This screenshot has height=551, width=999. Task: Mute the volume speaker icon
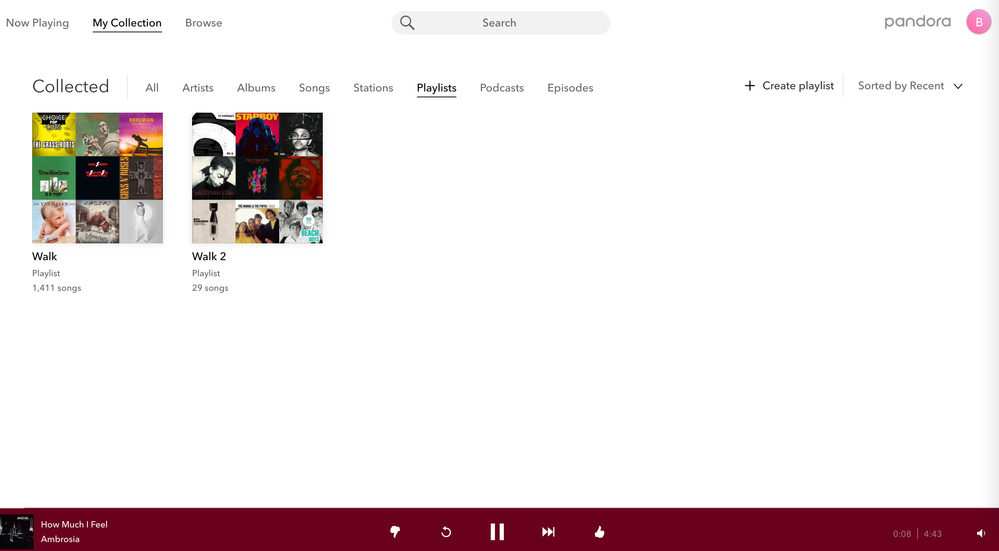tap(981, 534)
